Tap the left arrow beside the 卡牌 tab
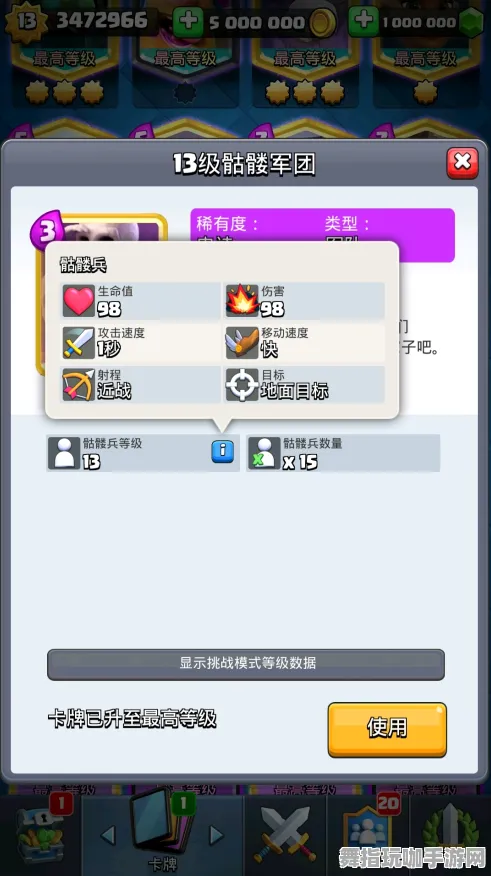The height and width of the screenshot is (876, 491). click(x=108, y=835)
